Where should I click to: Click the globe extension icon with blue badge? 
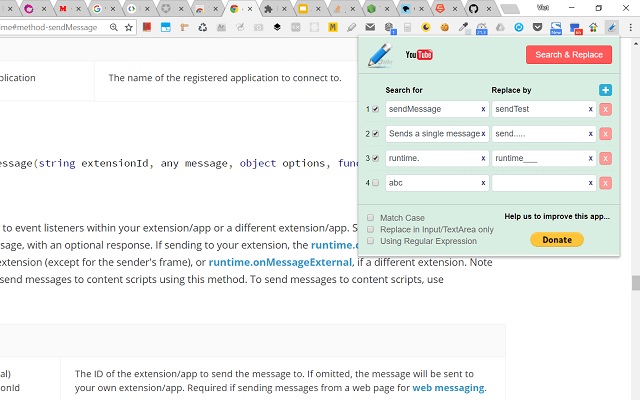pyautogui.click(x=389, y=28)
